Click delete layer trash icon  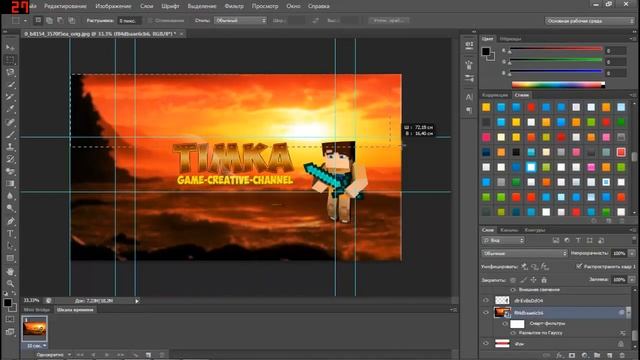coord(622,356)
